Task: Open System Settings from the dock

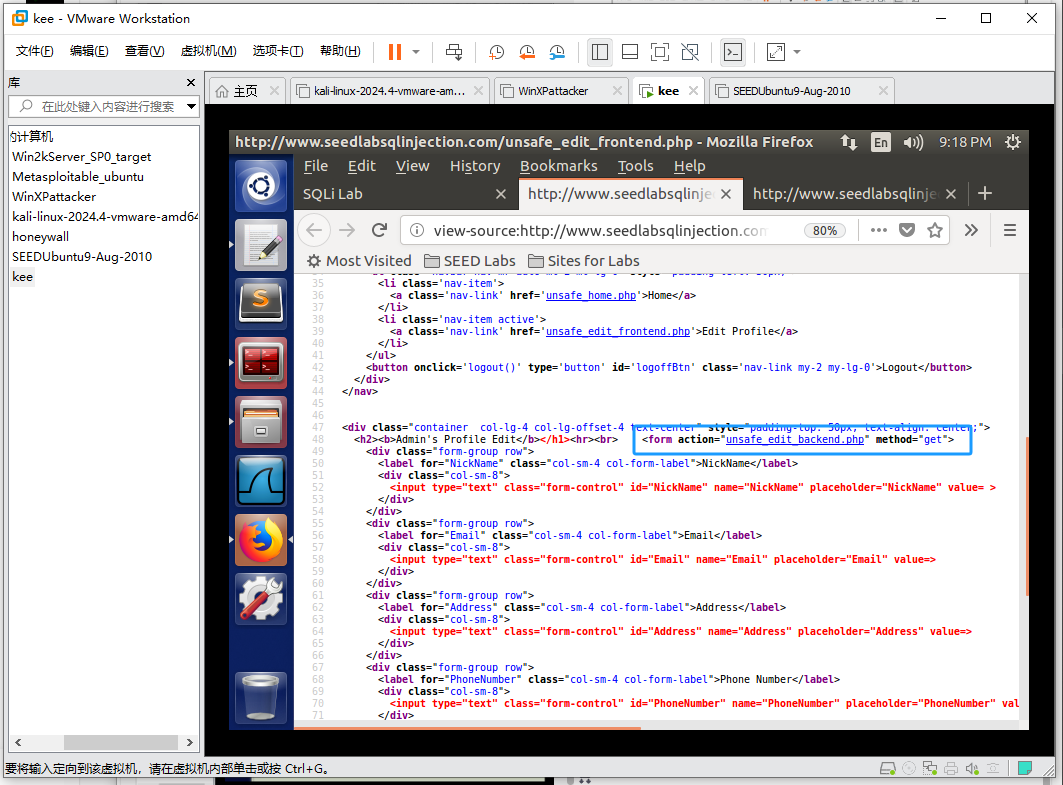Action: click(x=261, y=599)
